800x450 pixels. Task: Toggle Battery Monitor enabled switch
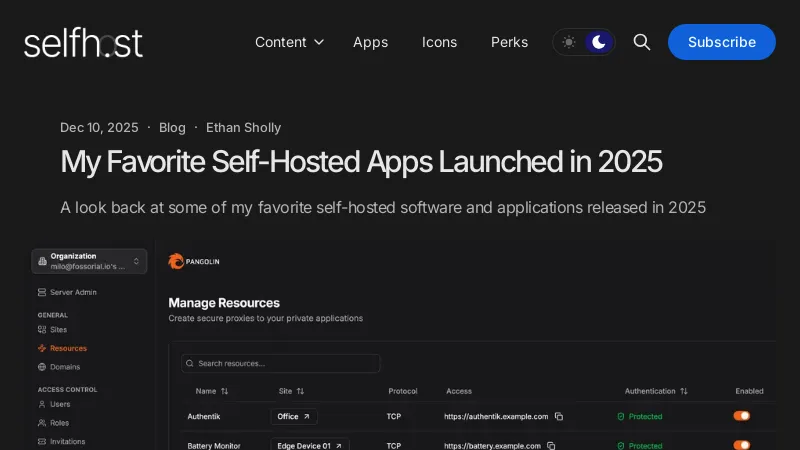pos(742,445)
